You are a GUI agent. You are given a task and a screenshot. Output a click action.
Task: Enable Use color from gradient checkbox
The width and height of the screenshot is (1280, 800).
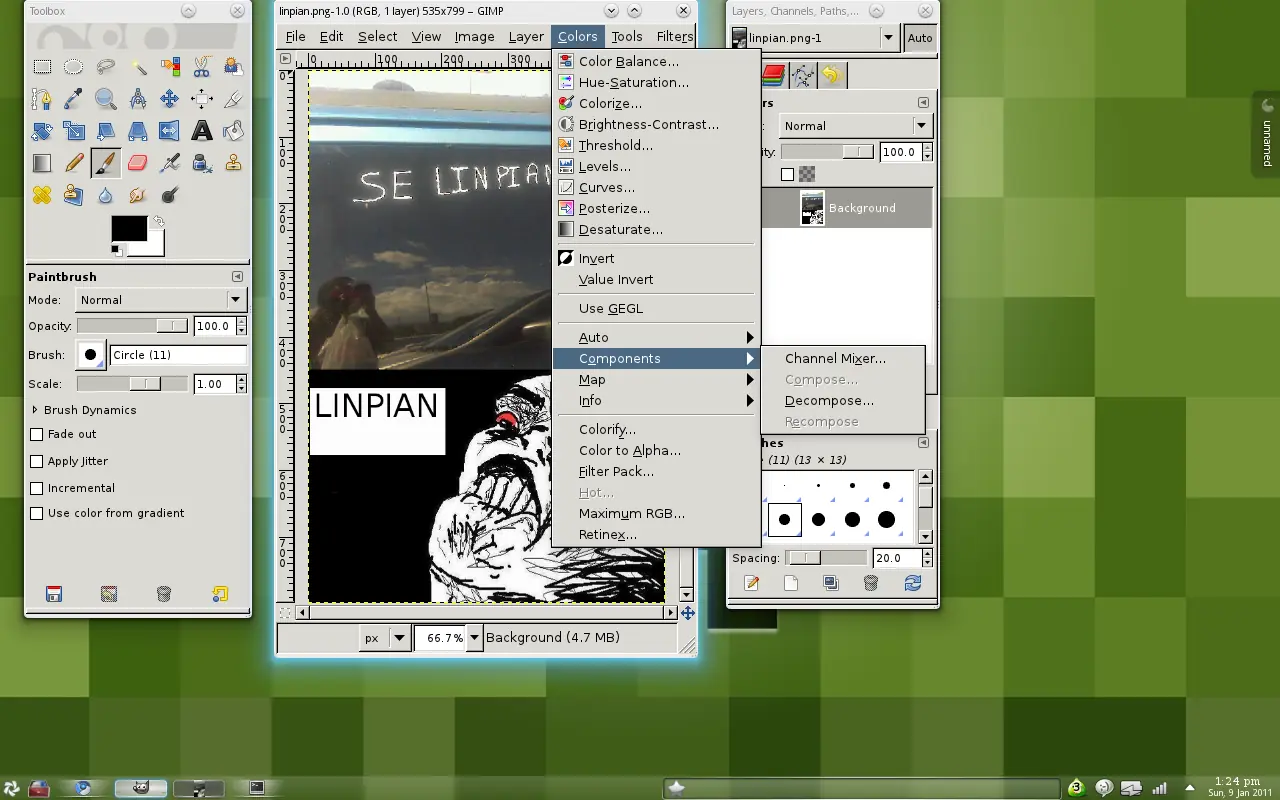(x=37, y=513)
